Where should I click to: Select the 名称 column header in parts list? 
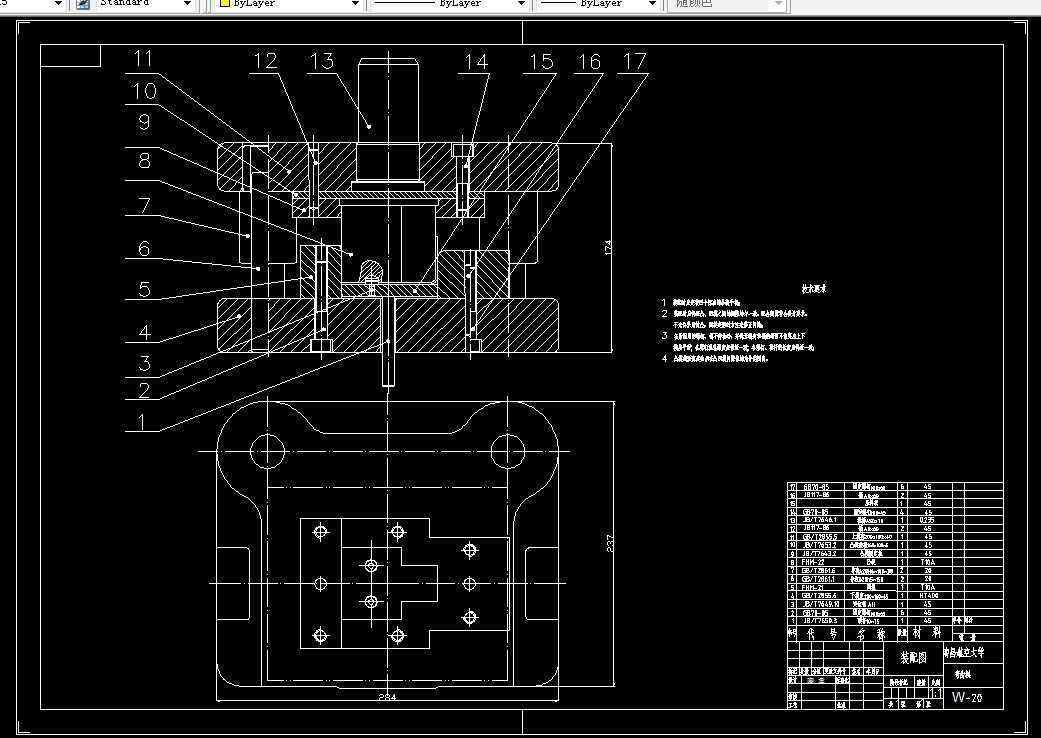(x=870, y=634)
